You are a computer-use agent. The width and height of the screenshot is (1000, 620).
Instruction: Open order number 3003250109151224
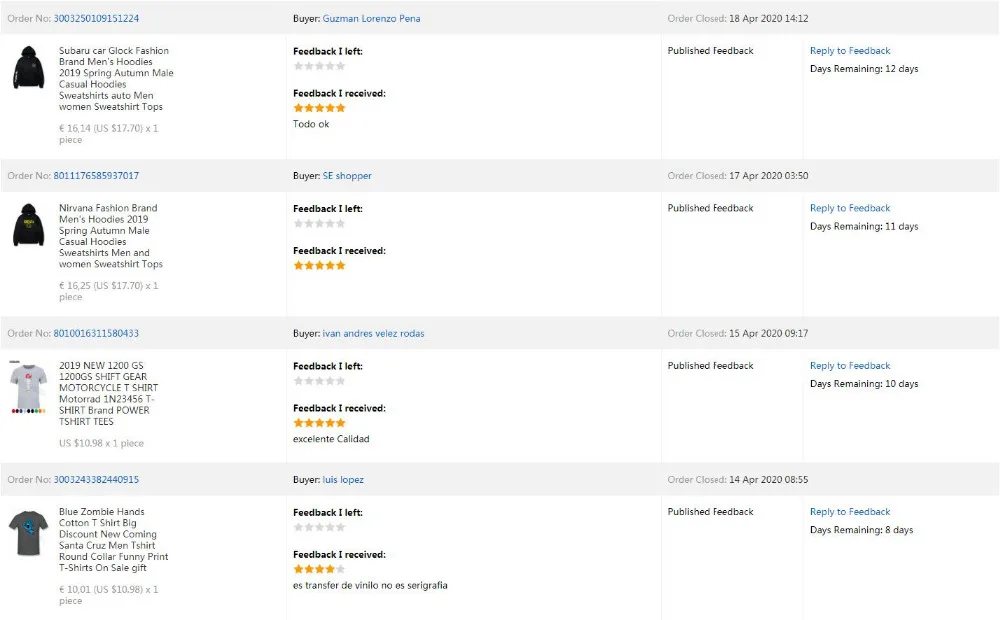coord(96,18)
